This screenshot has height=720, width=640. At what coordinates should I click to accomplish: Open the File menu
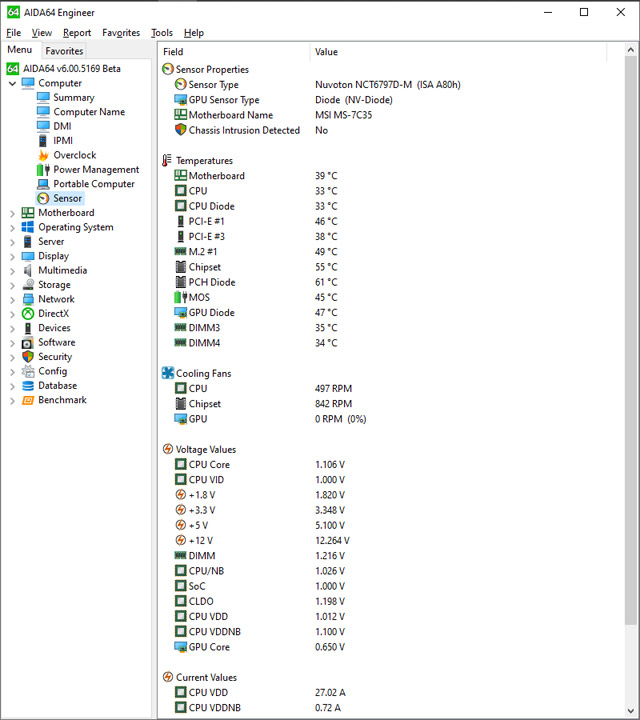coord(14,33)
